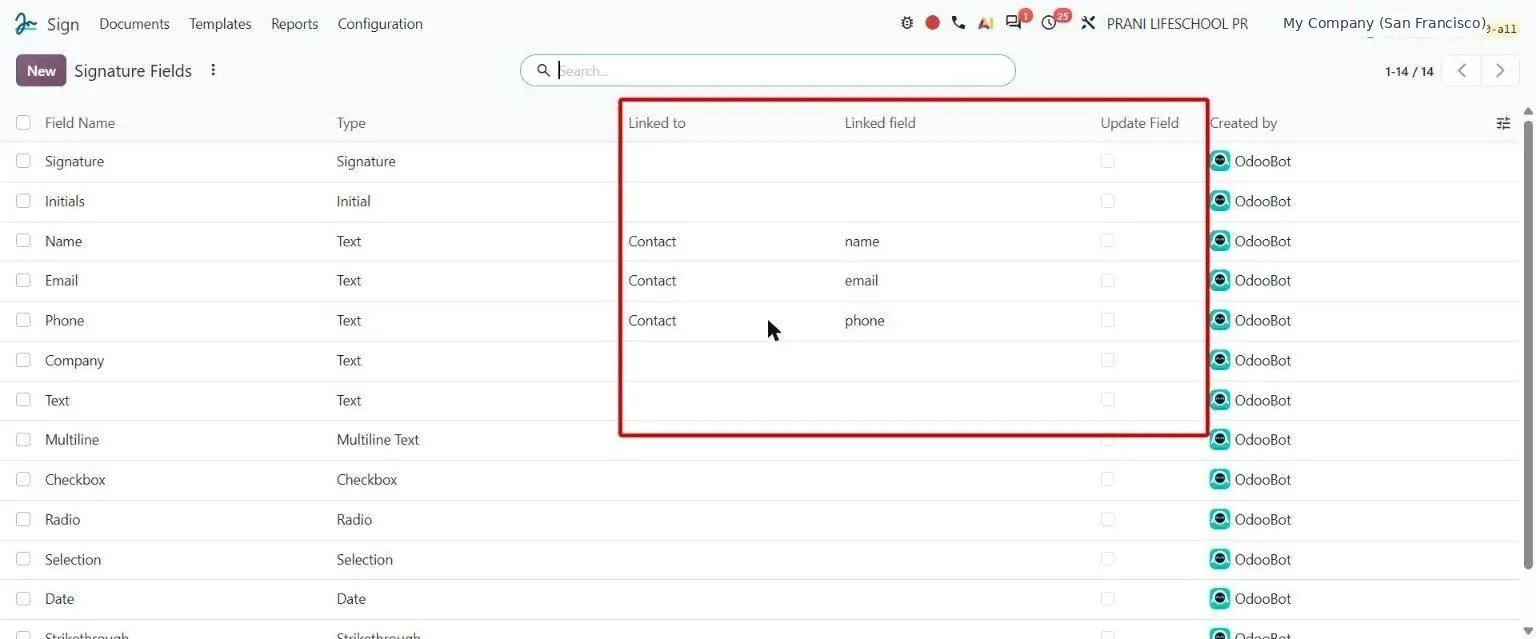Open the Sign app home icon
The width and height of the screenshot is (1536, 639).
pyautogui.click(x=26, y=23)
